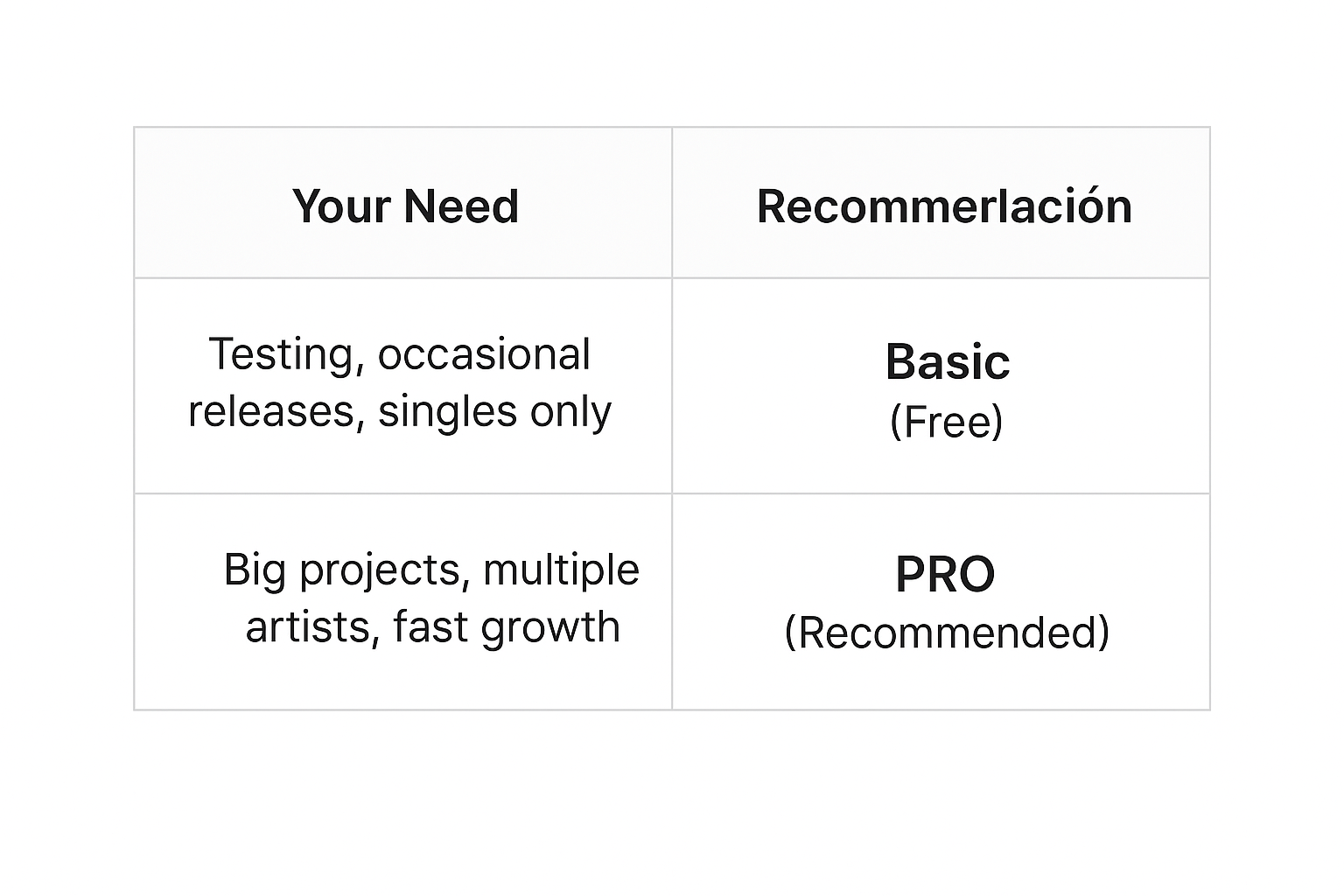Click the word "singles" in first row
1344x896 pixels.
pos(448,411)
